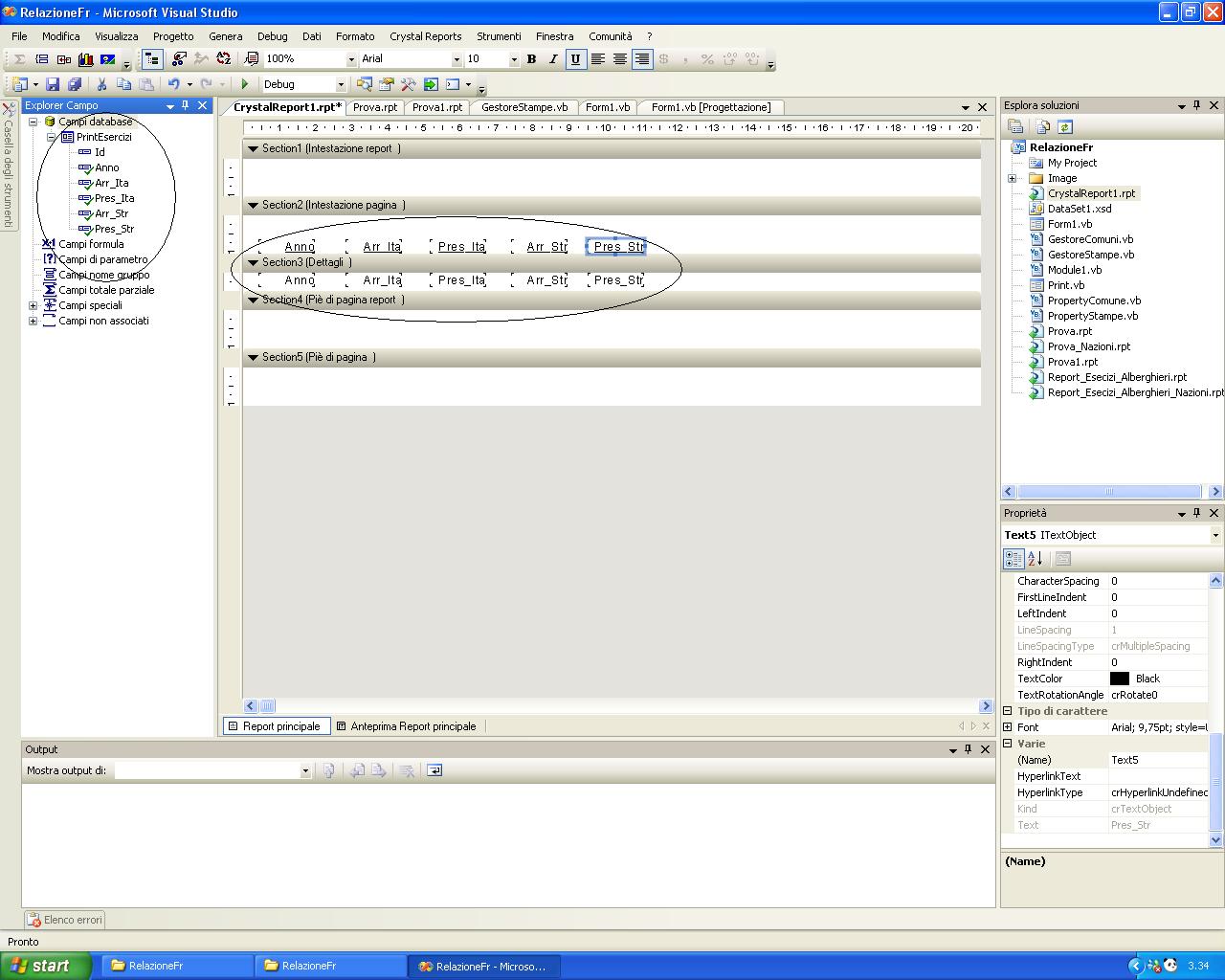
Task: Click the Elenco errori tab button
Action: (65, 920)
